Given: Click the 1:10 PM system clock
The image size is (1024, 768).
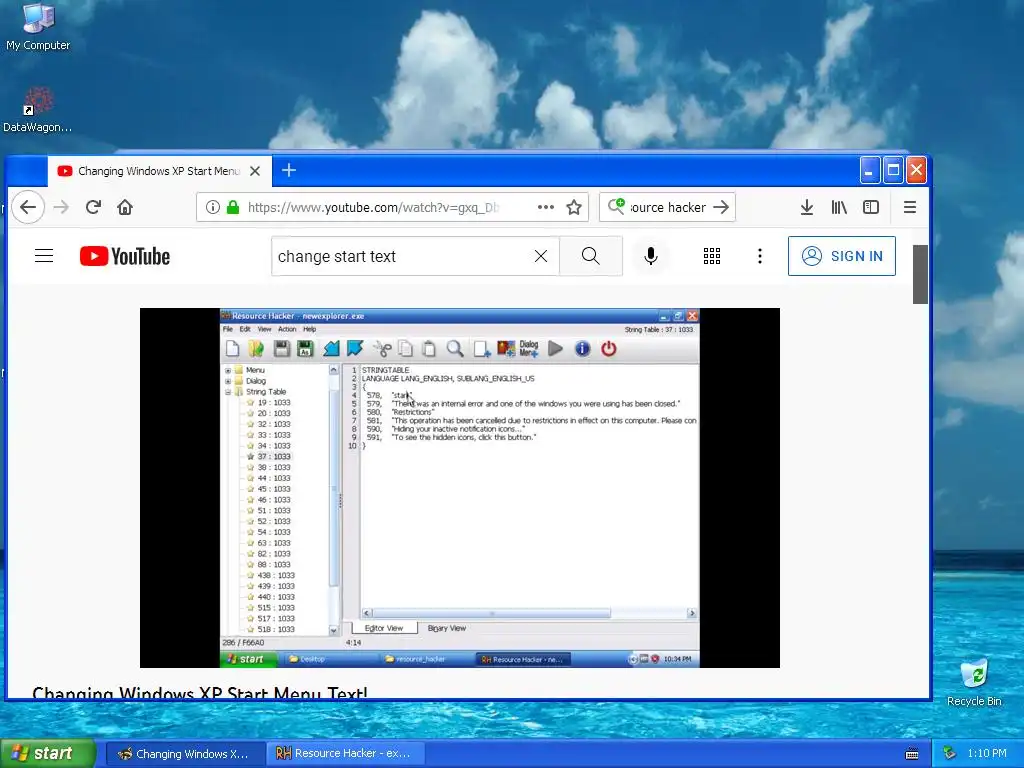Looking at the screenshot, I should 987,754.
